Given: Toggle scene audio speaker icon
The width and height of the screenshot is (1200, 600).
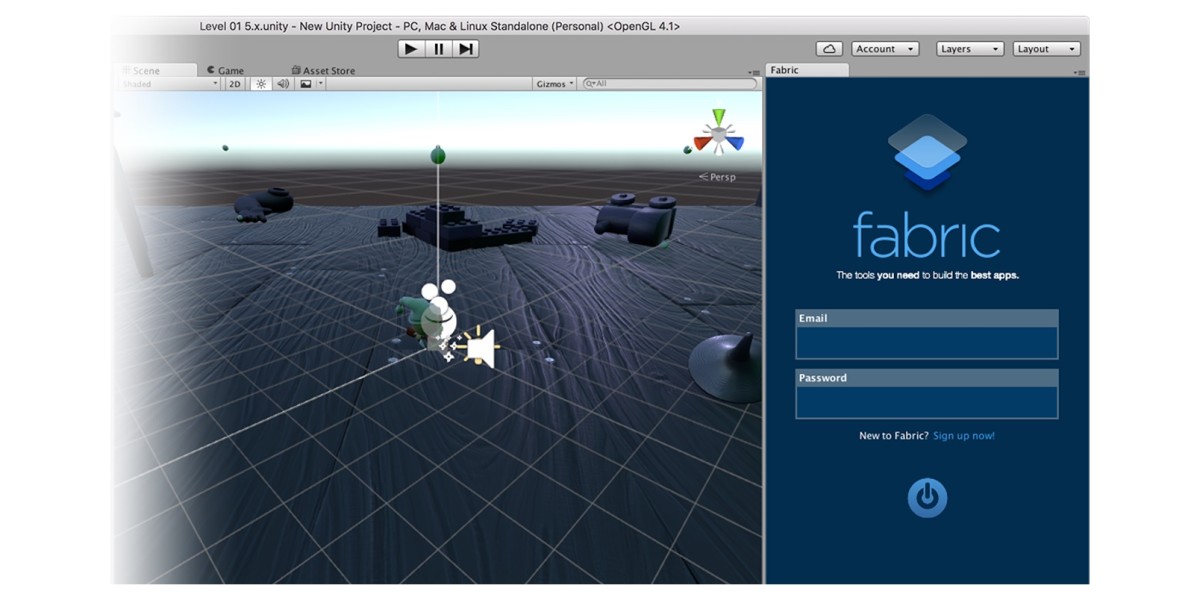Looking at the screenshot, I should (283, 84).
